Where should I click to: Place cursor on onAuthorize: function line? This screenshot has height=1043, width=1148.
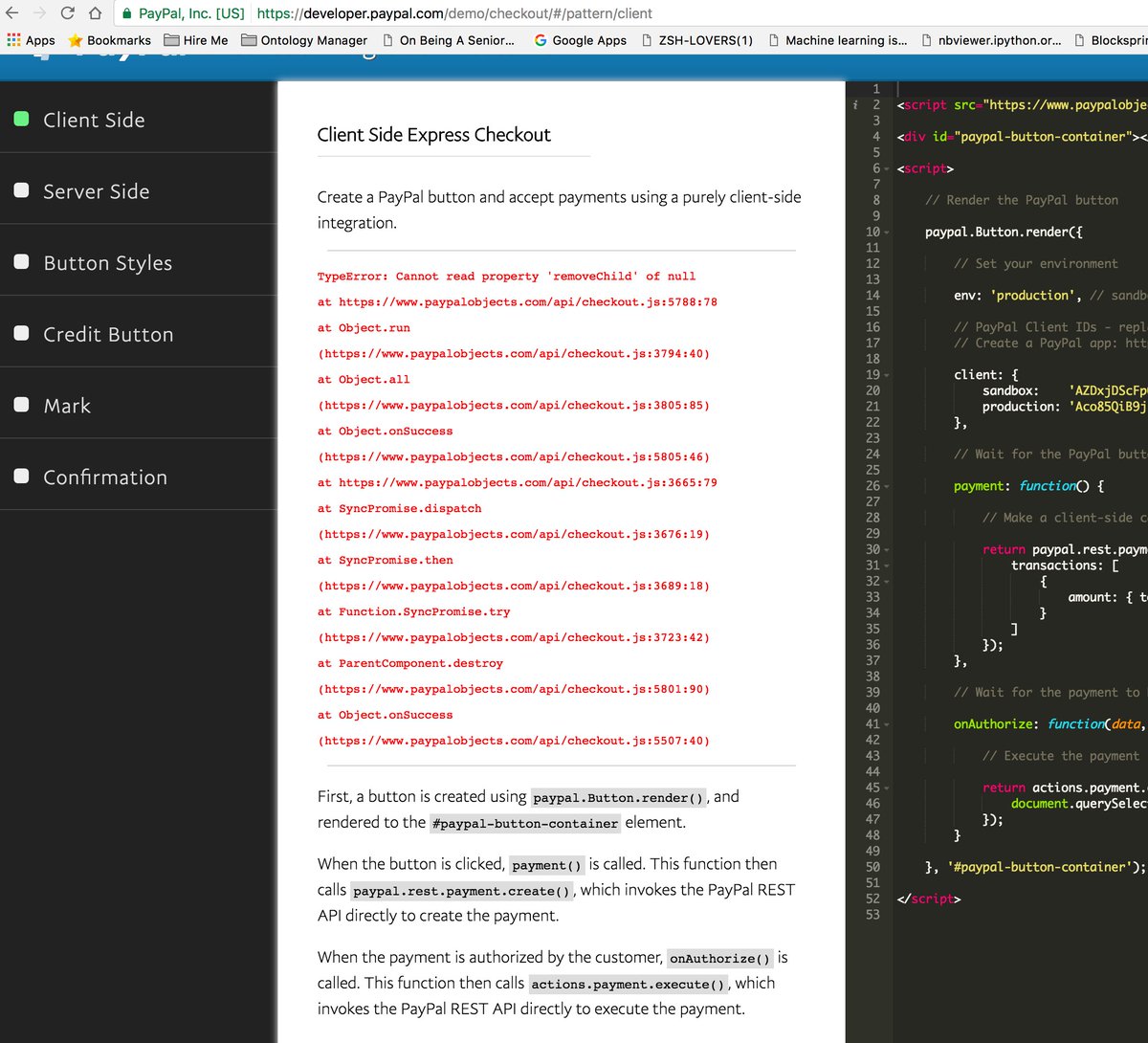[x=1049, y=724]
